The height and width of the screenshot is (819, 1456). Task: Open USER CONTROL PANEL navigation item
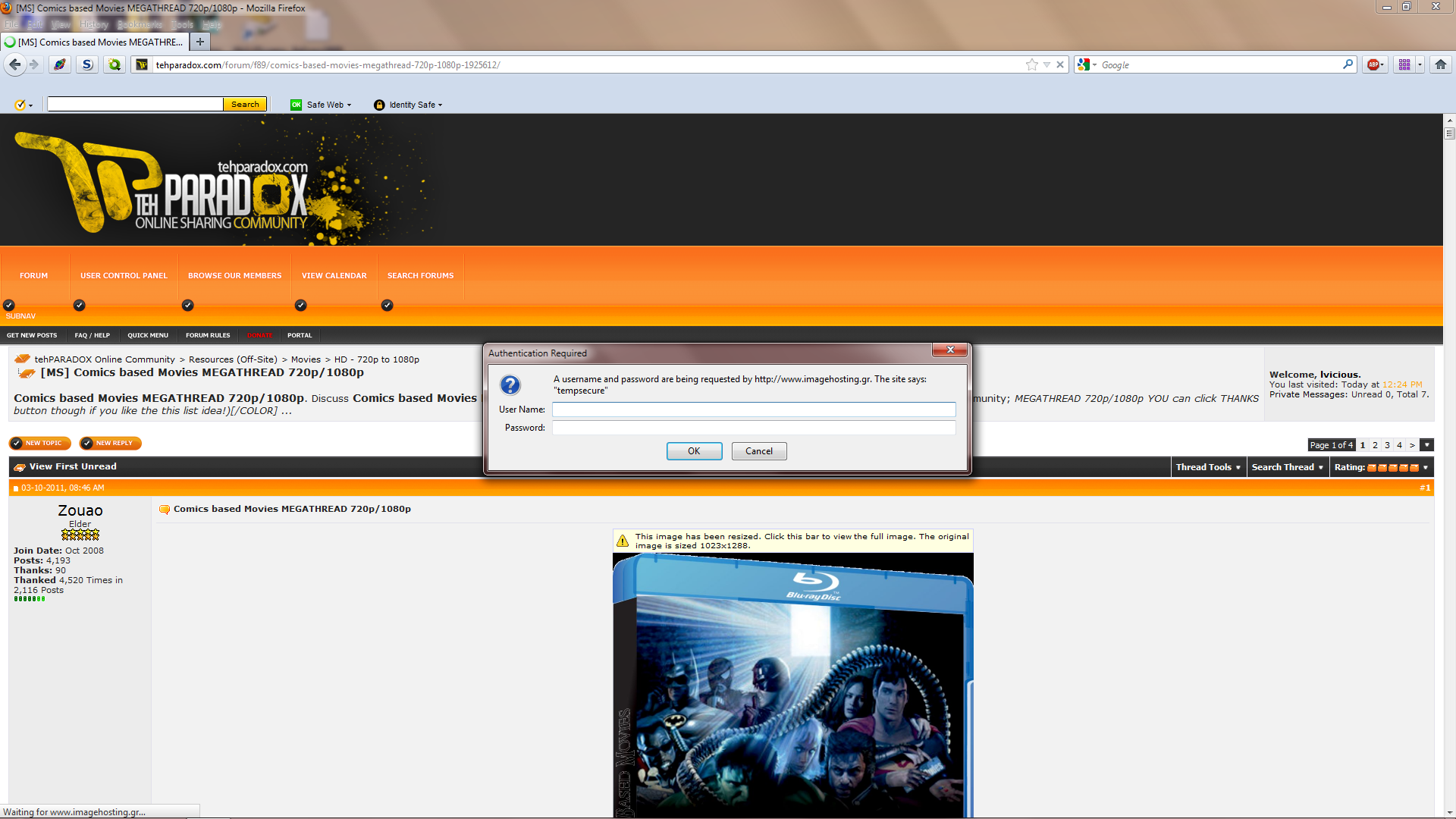point(124,275)
